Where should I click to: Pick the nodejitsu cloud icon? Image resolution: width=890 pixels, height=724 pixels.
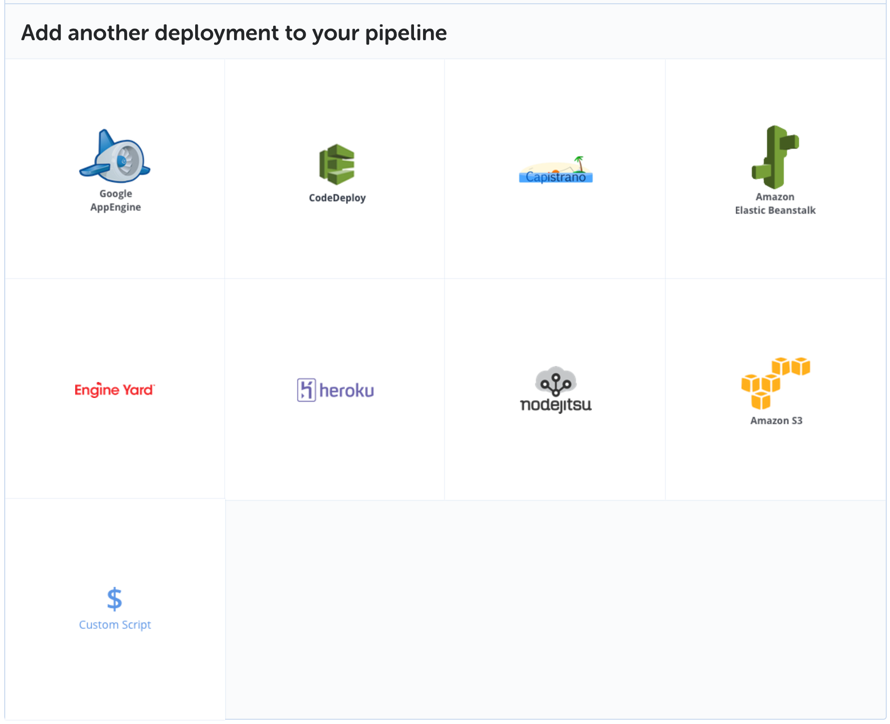pos(555,381)
